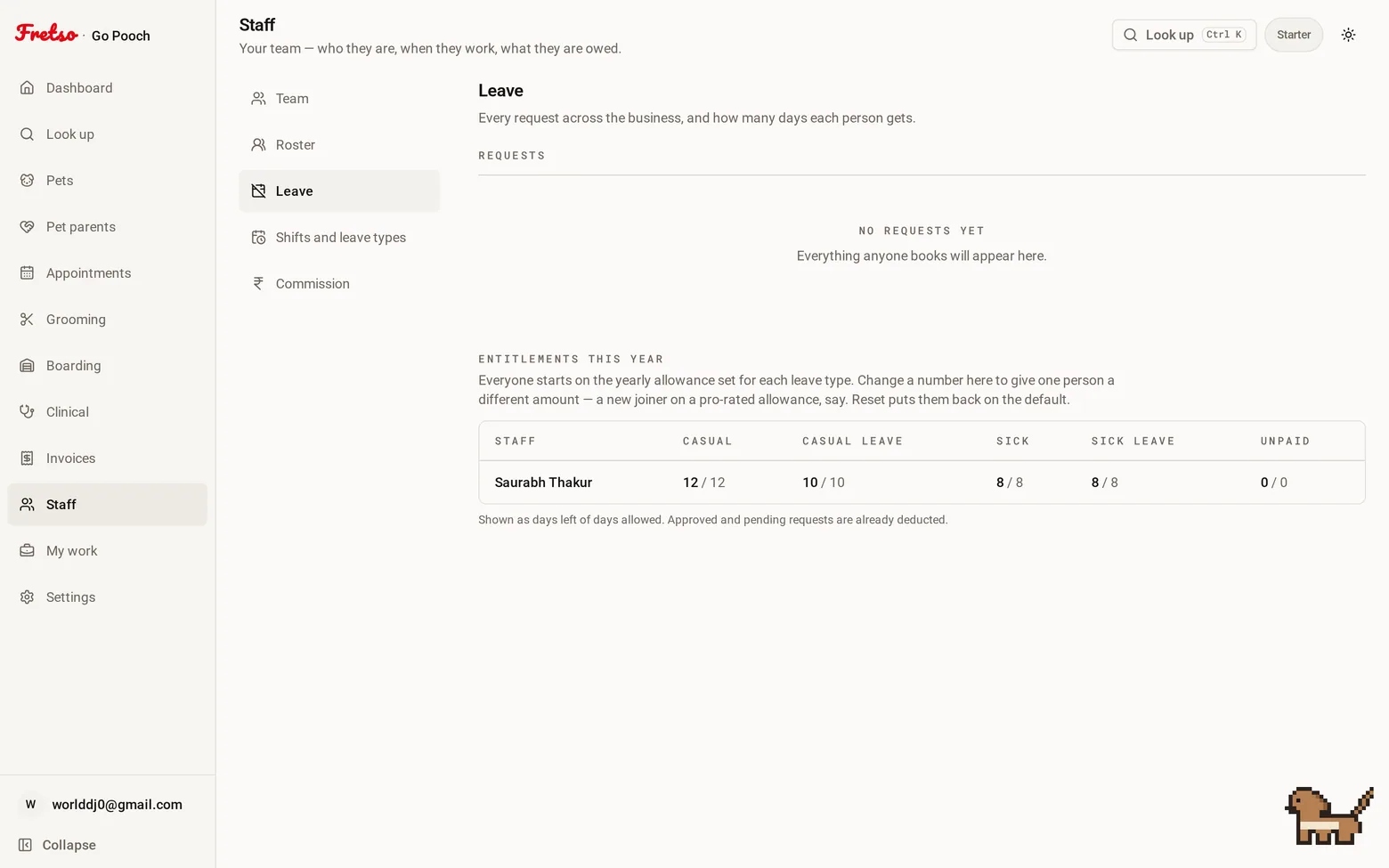
Task: Open Settings via the gear icon
Action: (28, 596)
